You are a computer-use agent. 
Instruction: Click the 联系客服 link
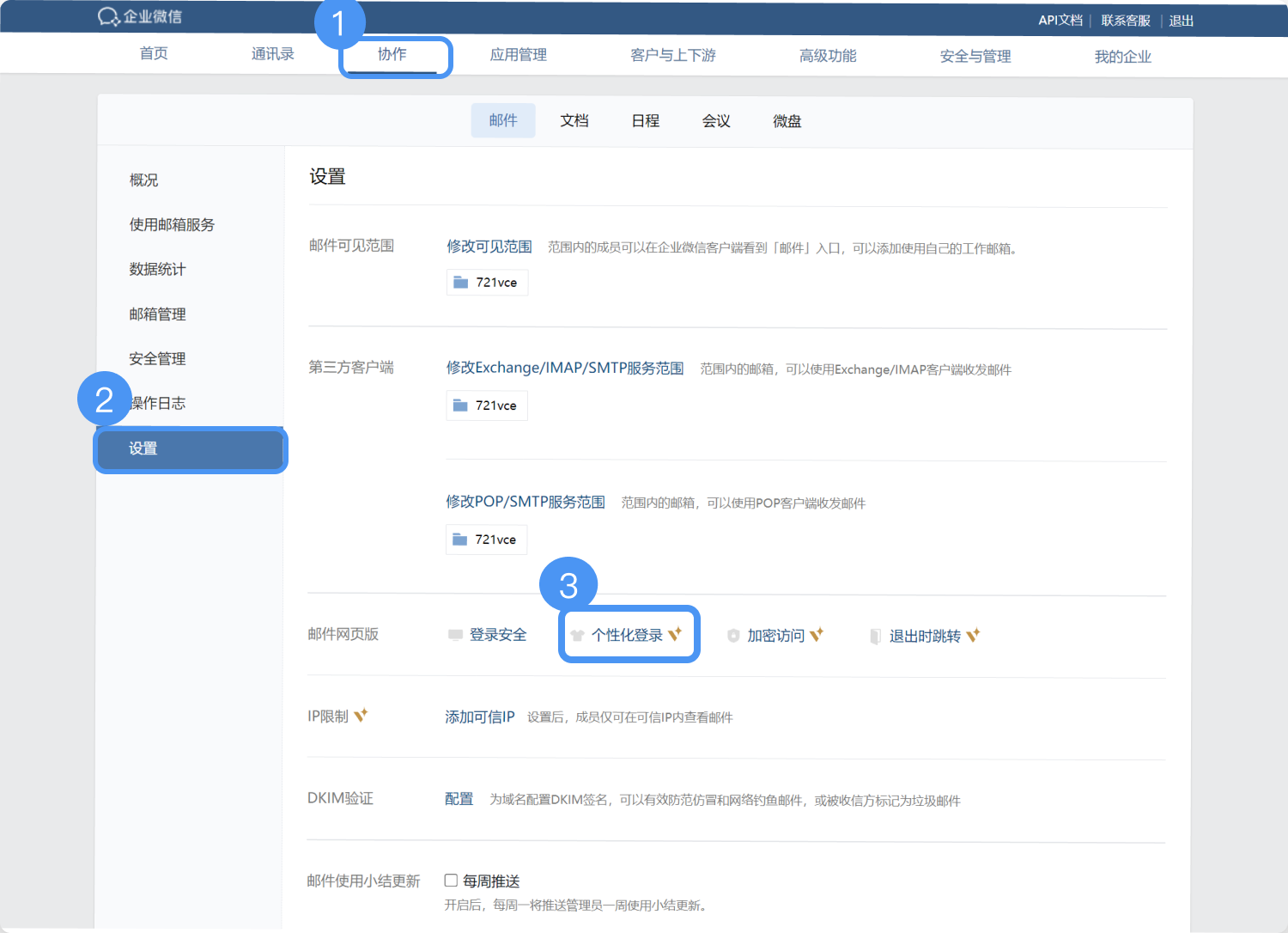tap(1126, 21)
